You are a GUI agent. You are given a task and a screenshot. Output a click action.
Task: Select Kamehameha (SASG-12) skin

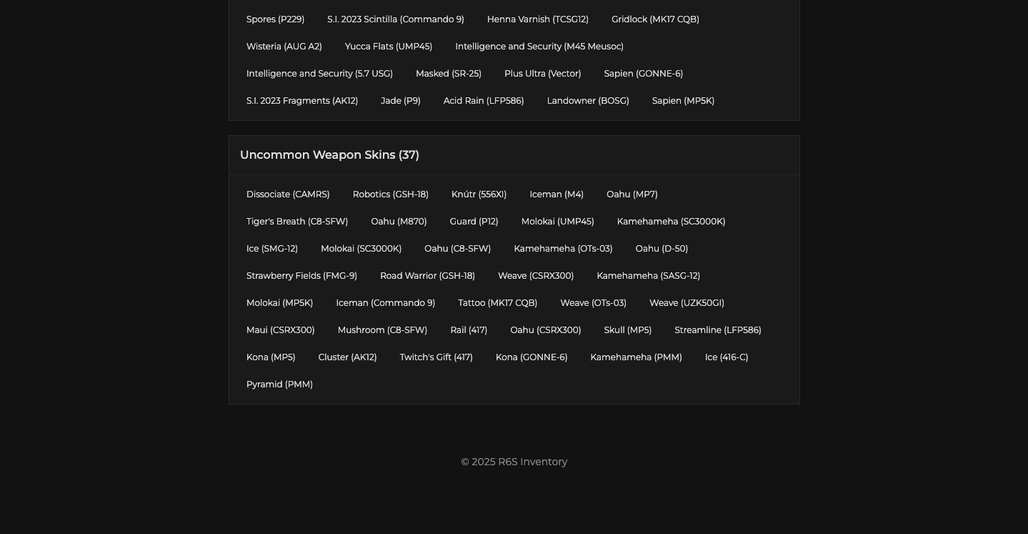coord(648,276)
